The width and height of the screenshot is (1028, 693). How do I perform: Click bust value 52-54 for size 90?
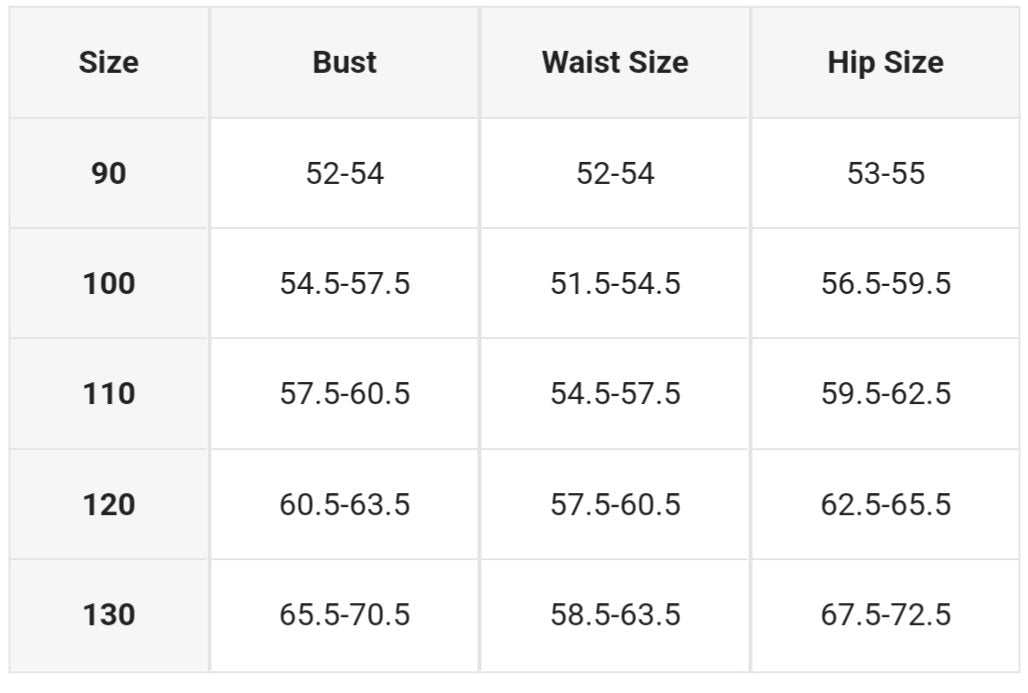345,173
